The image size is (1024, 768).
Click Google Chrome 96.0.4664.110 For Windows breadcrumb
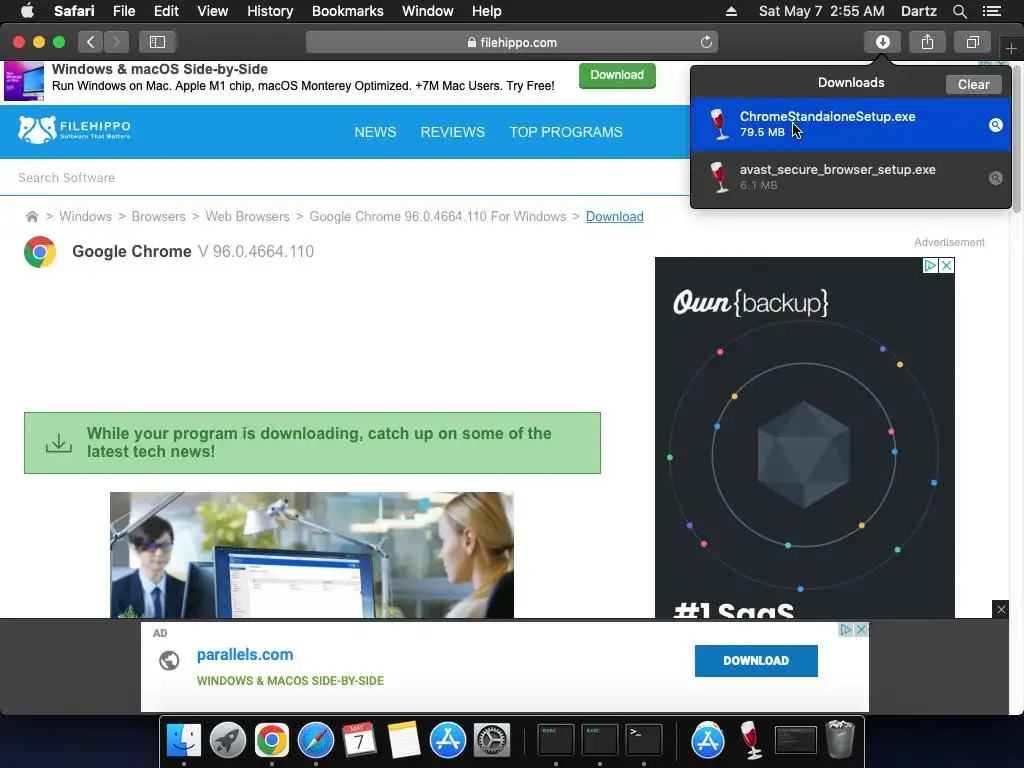(438, 216)
